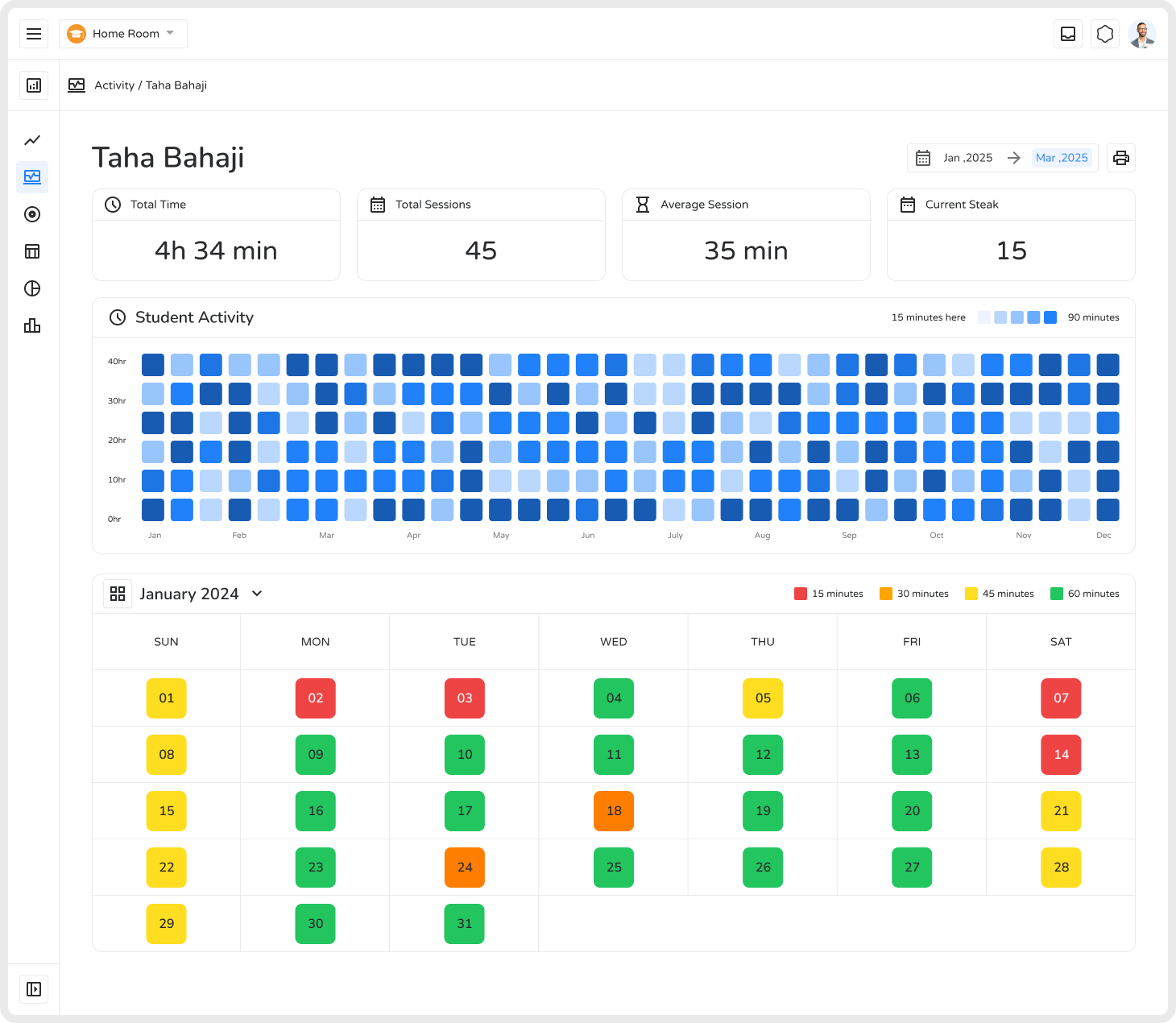The width and height of the screenshot is (1176, 1023).
Task: Open the line trend chart sidebar icon
Action: coord(32,140)
